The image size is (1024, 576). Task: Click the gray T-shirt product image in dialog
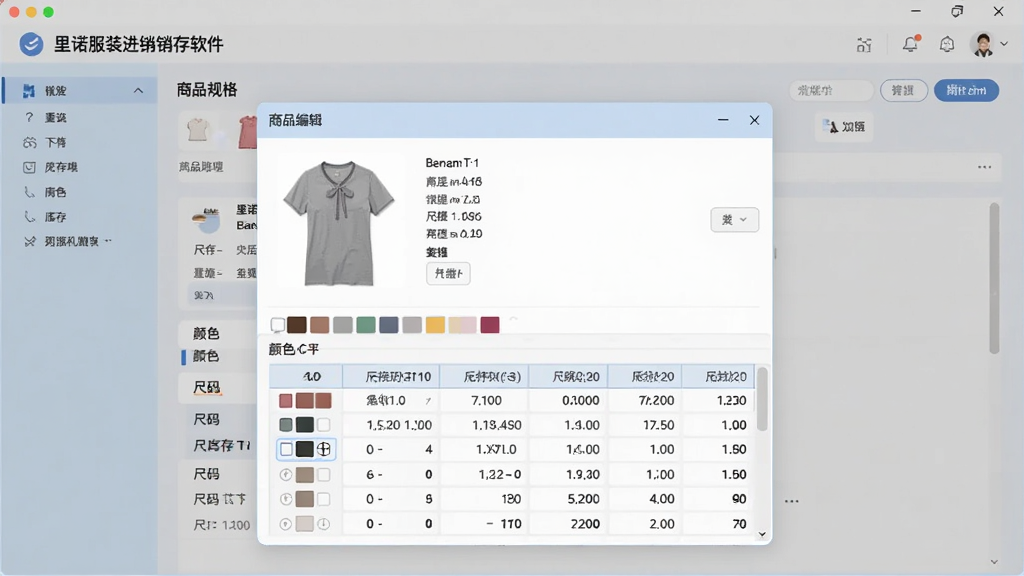[340, 222]
